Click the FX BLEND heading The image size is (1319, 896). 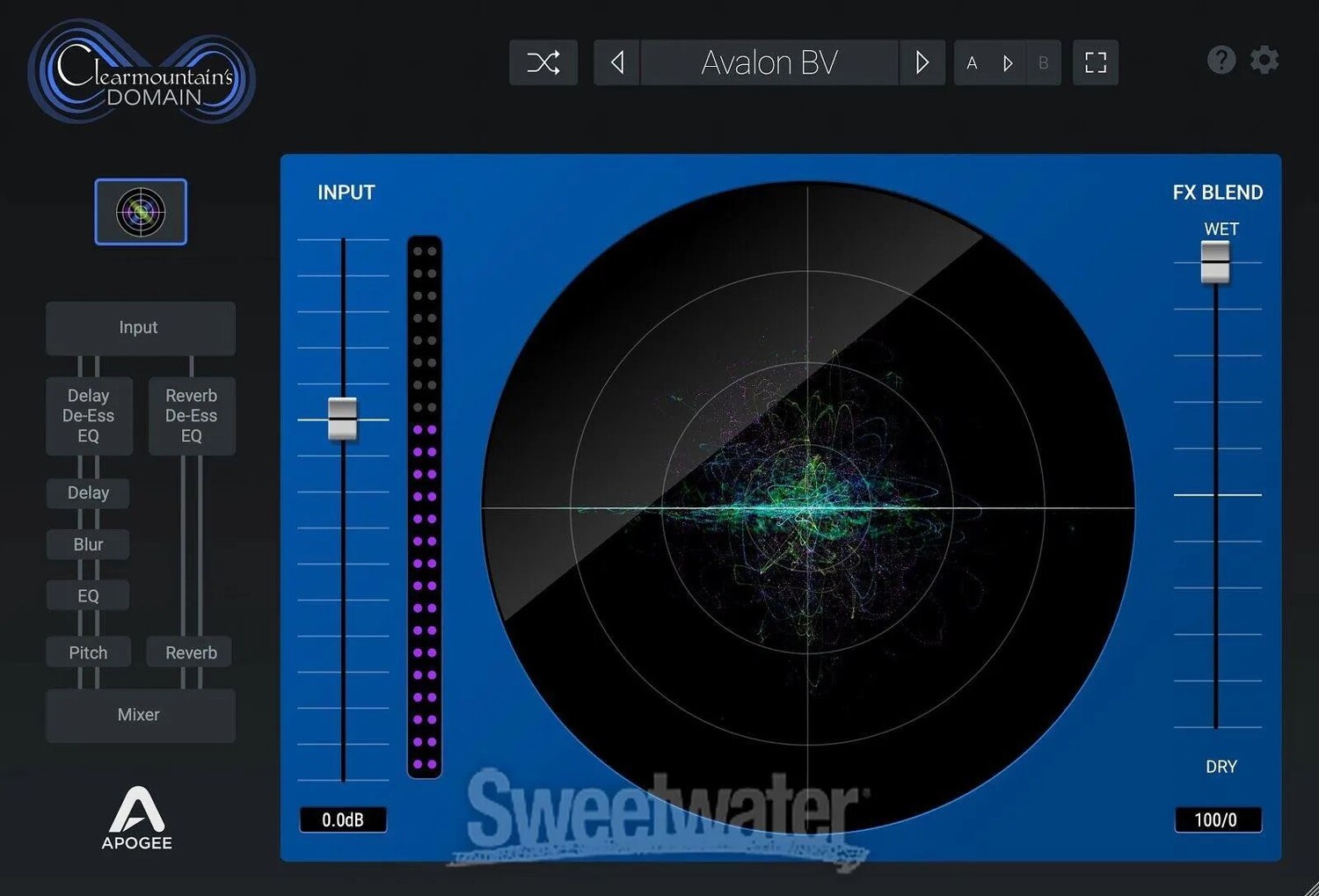1218,193
